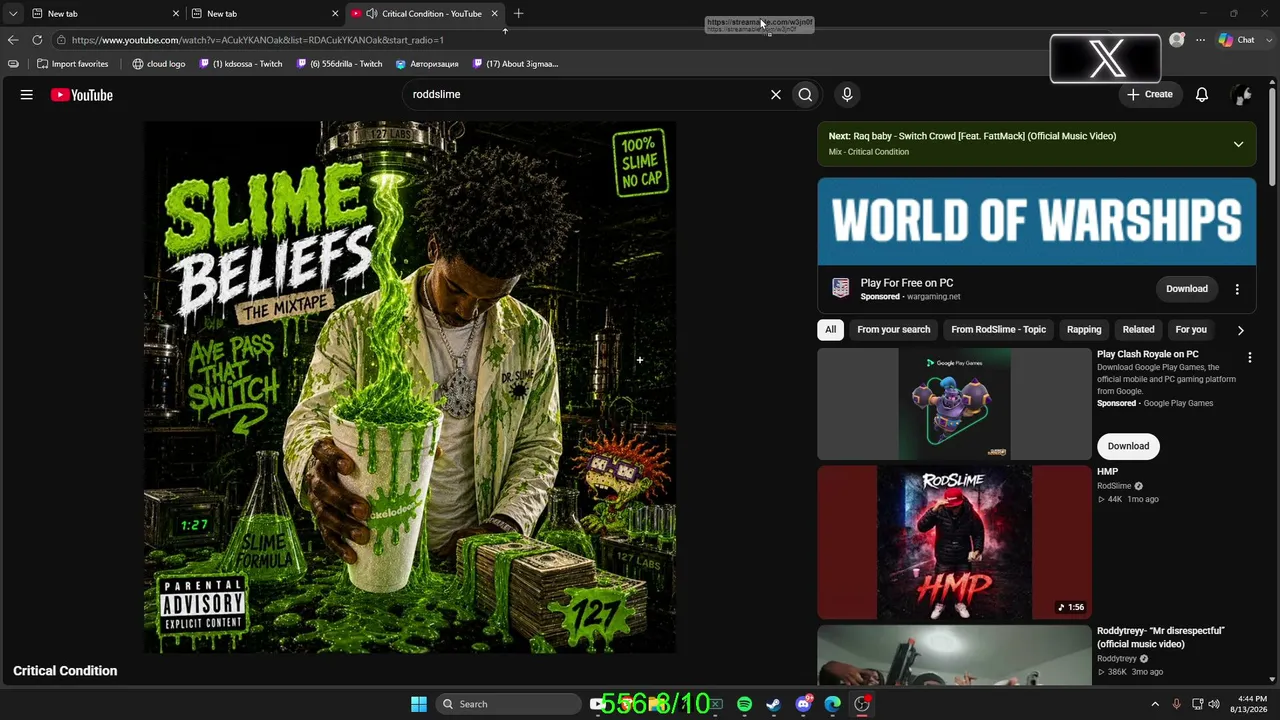Select the Related filter chip
Screen dimensions: 1280x720
click(x=1138, y=329)
